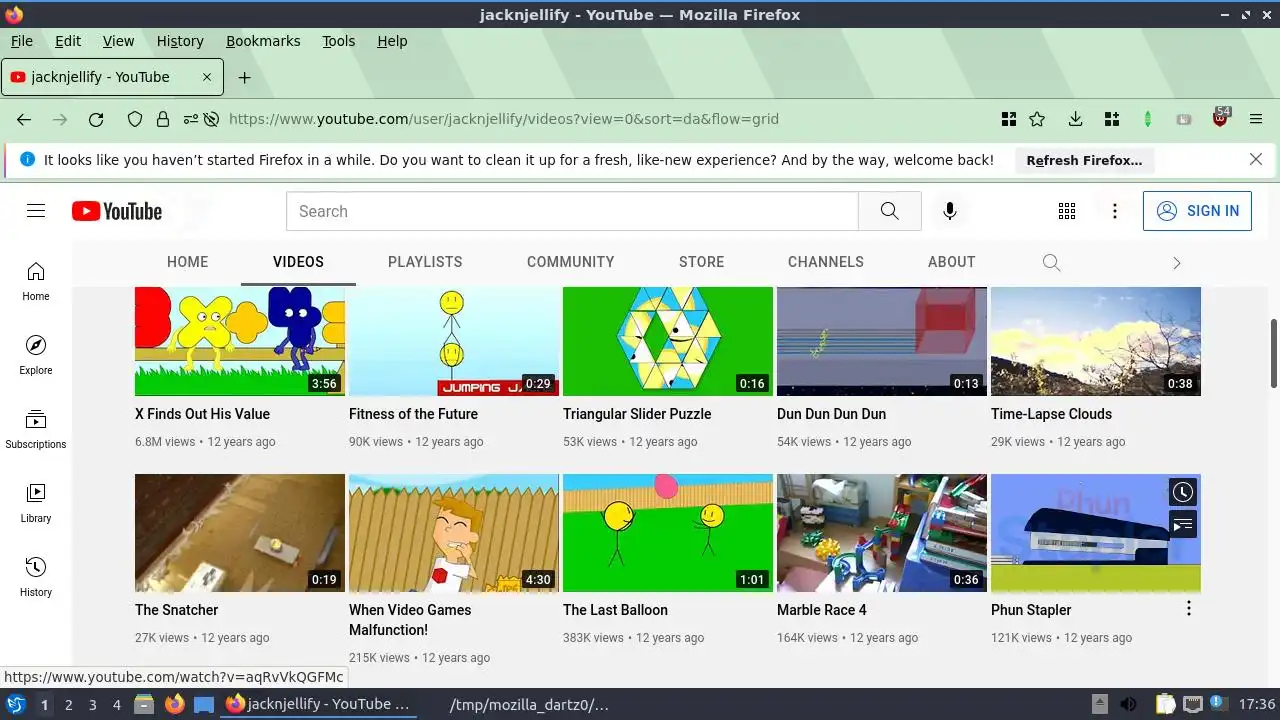Click the YouTube logo
Image resolution: width=1280 pixels, height=720 pixels.
117,211
